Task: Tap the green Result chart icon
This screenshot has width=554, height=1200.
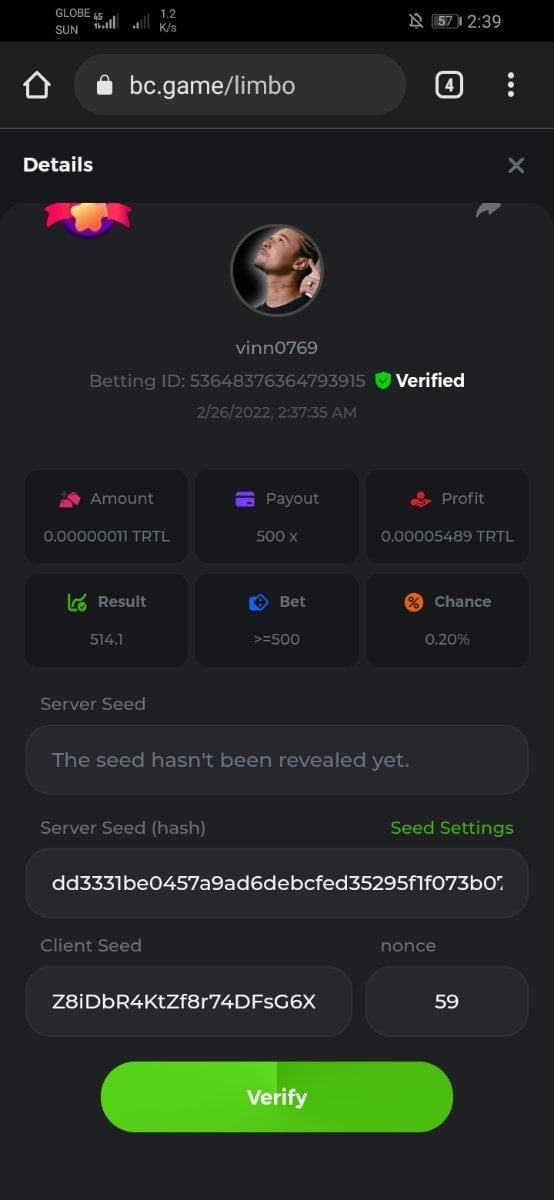Action: [x=77, y=602]
